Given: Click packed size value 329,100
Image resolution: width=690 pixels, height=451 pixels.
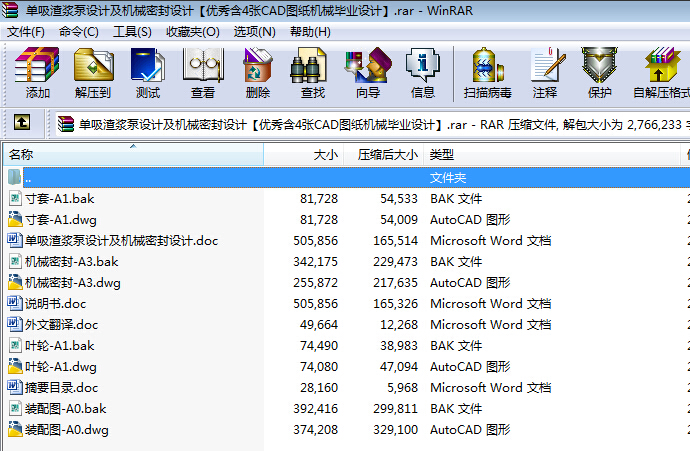Looking at the screenshot, I should [x=395, y=429].
